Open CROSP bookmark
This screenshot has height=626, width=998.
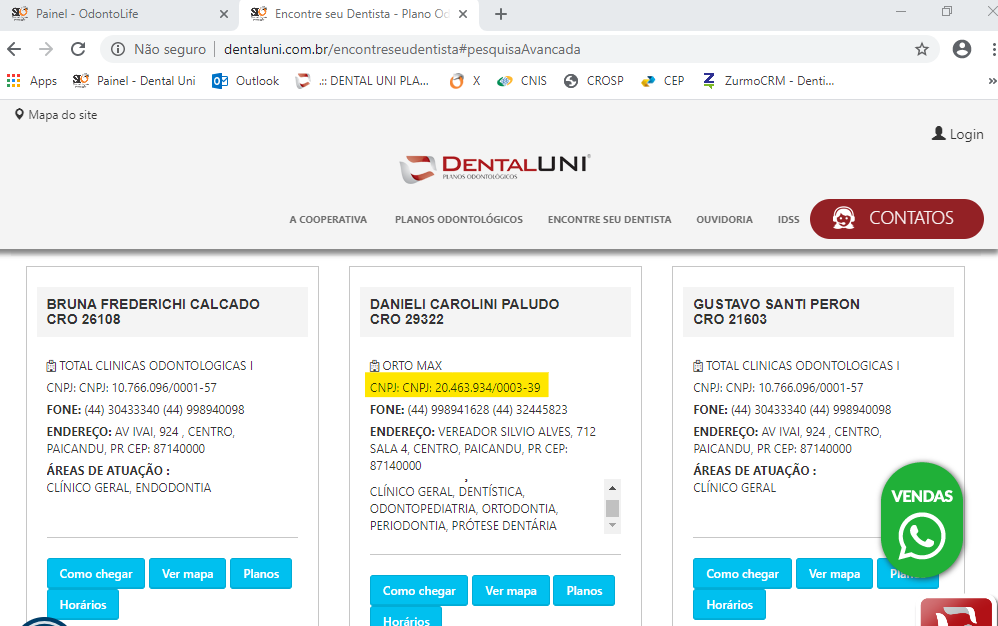click(594, 81)
